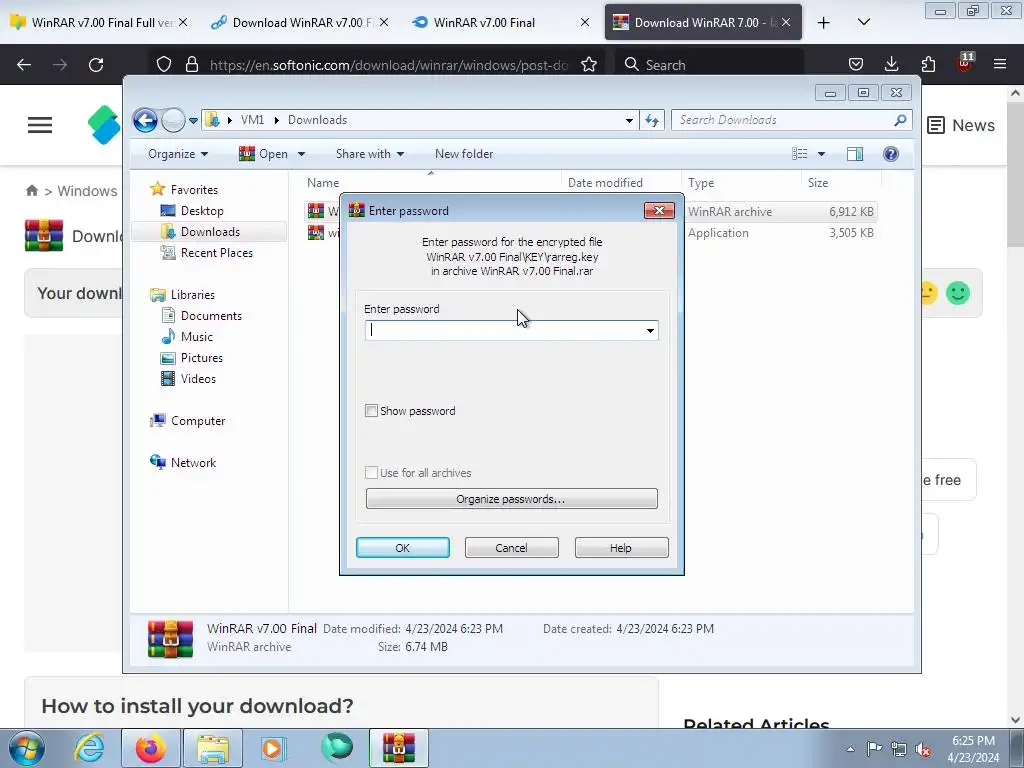Screen dimensions: 1024x768
Task: Select the WinRAR archive file row icon
Action: point(316,211)
